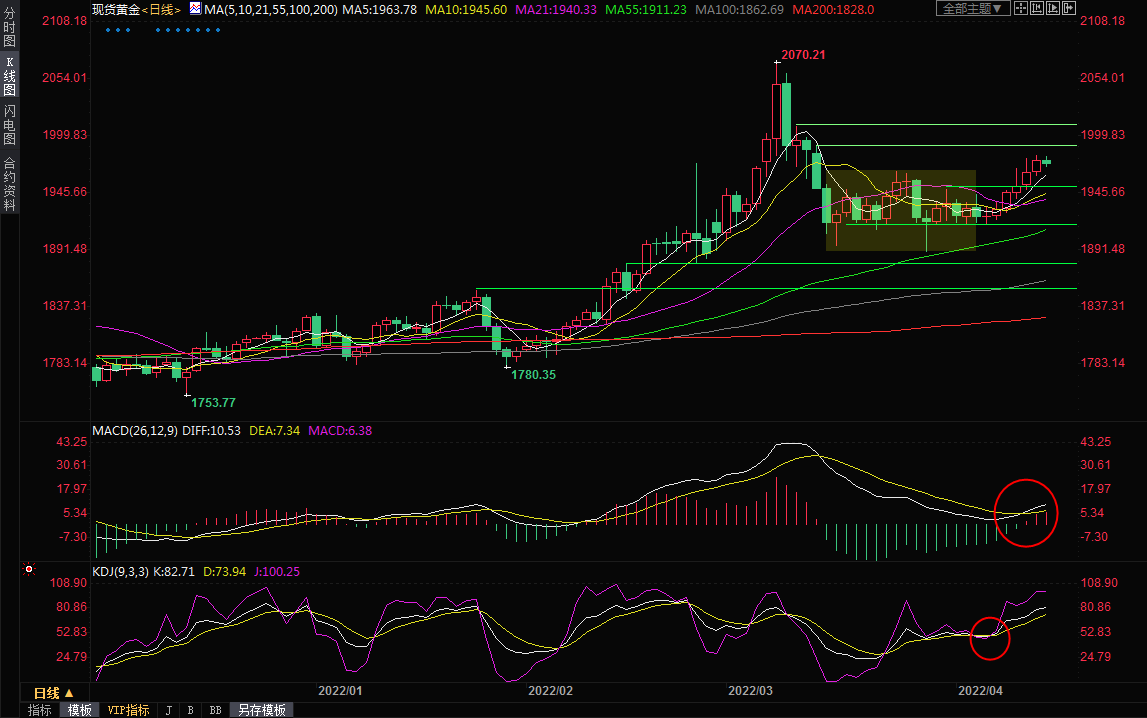Click the small KDJ settings icon left of the KDJ label
Image resolution: width=1147 pixels, height=718 pixels.
point(29,570)
